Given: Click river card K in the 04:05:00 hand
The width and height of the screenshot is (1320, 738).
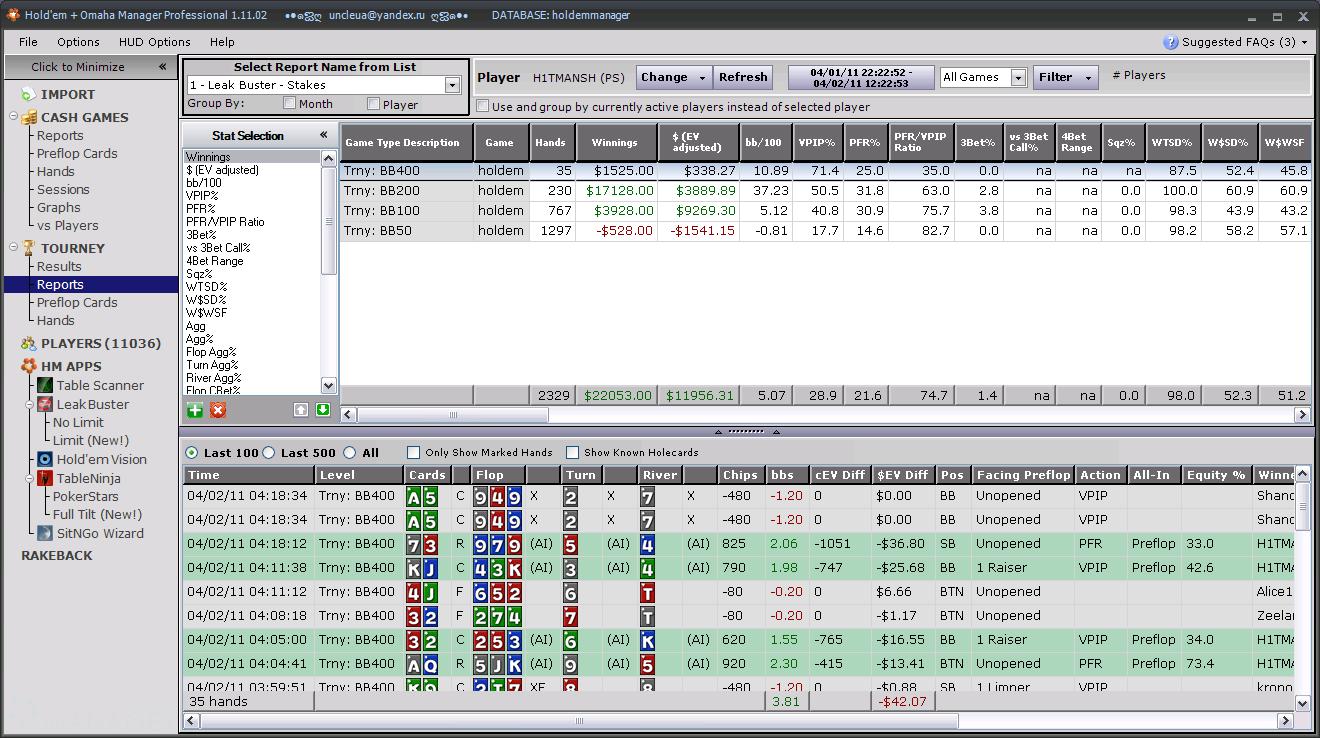Looking at the screenshot, I should tap(648, 640).
